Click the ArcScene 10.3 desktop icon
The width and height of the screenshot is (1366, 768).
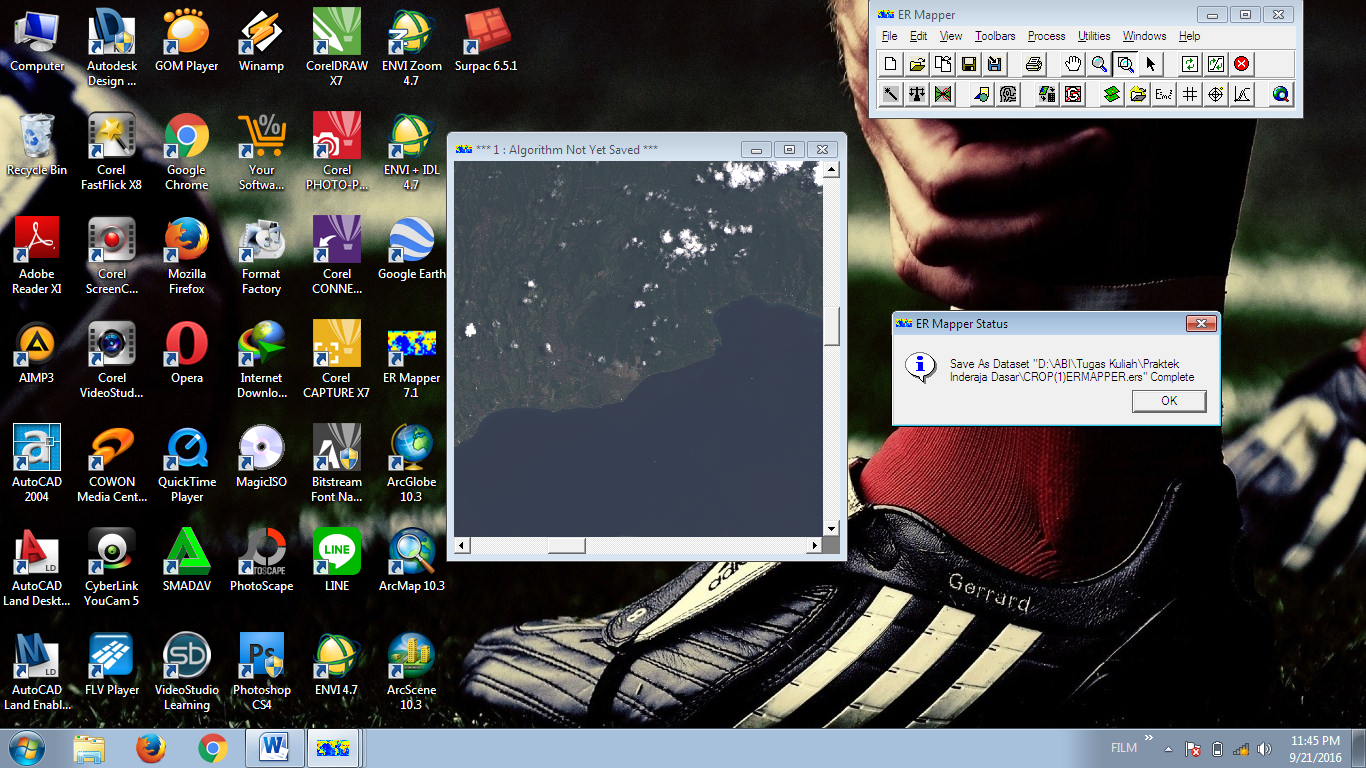tap(411, 670)
